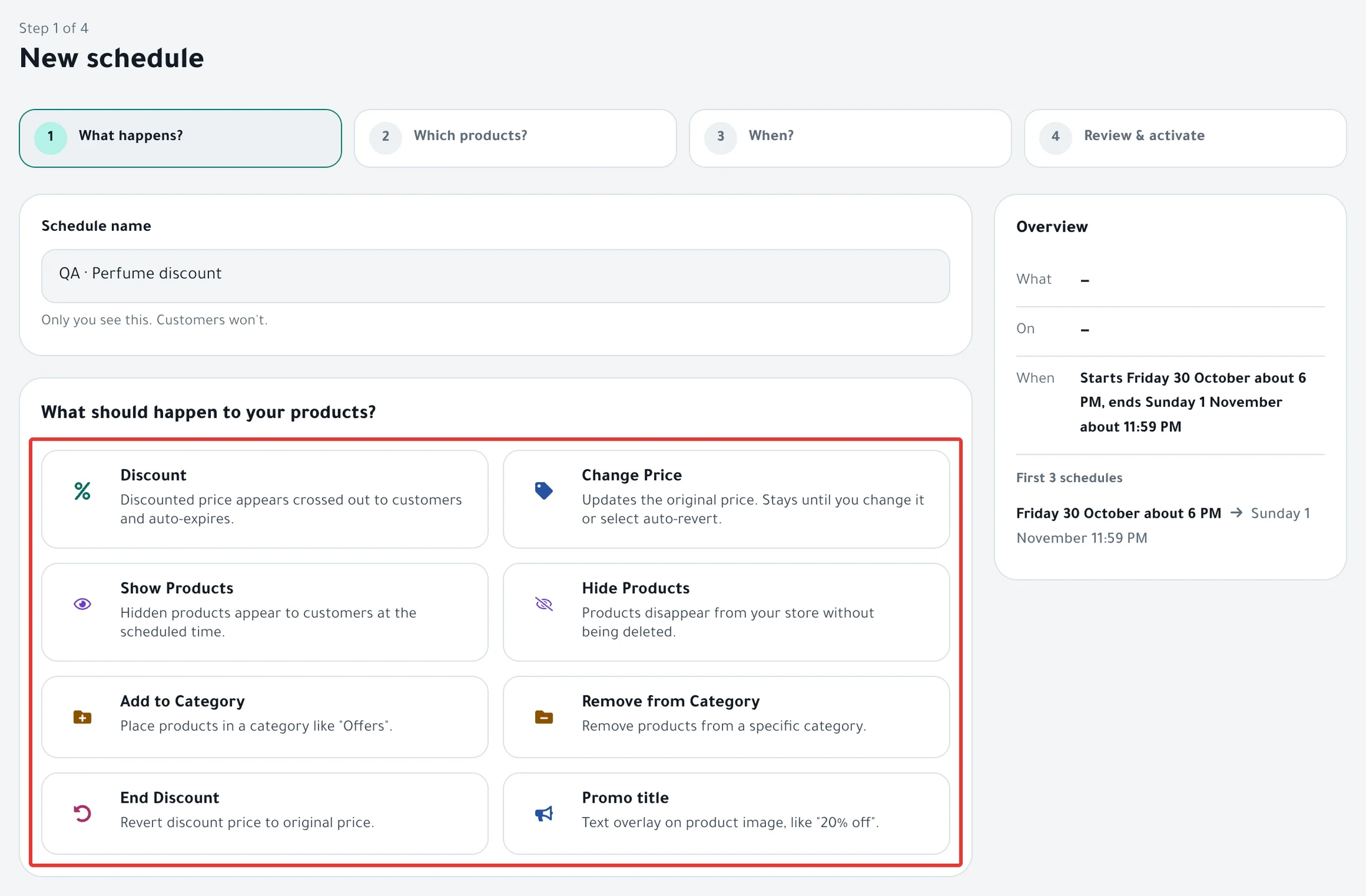Pick the Show Products title
The image size is (1366, 896).
click(177, 588)
